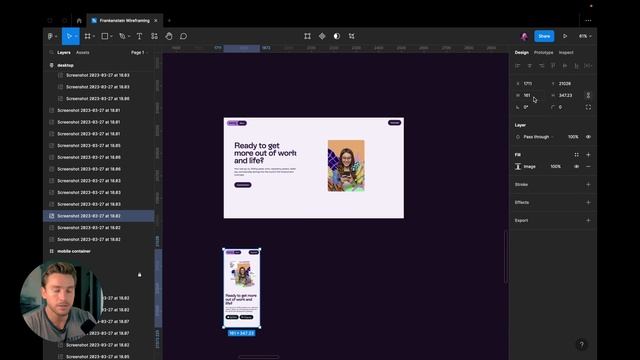The image size is (640, 360).
Task: Add an export setting with plus
Action: (588, 220)
